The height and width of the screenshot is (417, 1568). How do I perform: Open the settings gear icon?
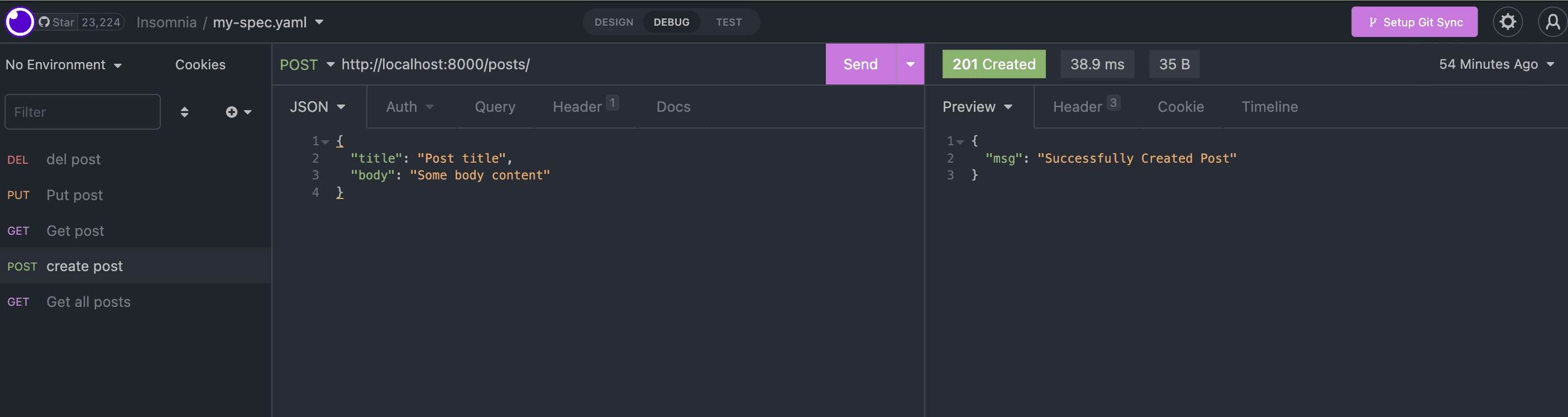pyautogui.click(x=1507, y=22)
